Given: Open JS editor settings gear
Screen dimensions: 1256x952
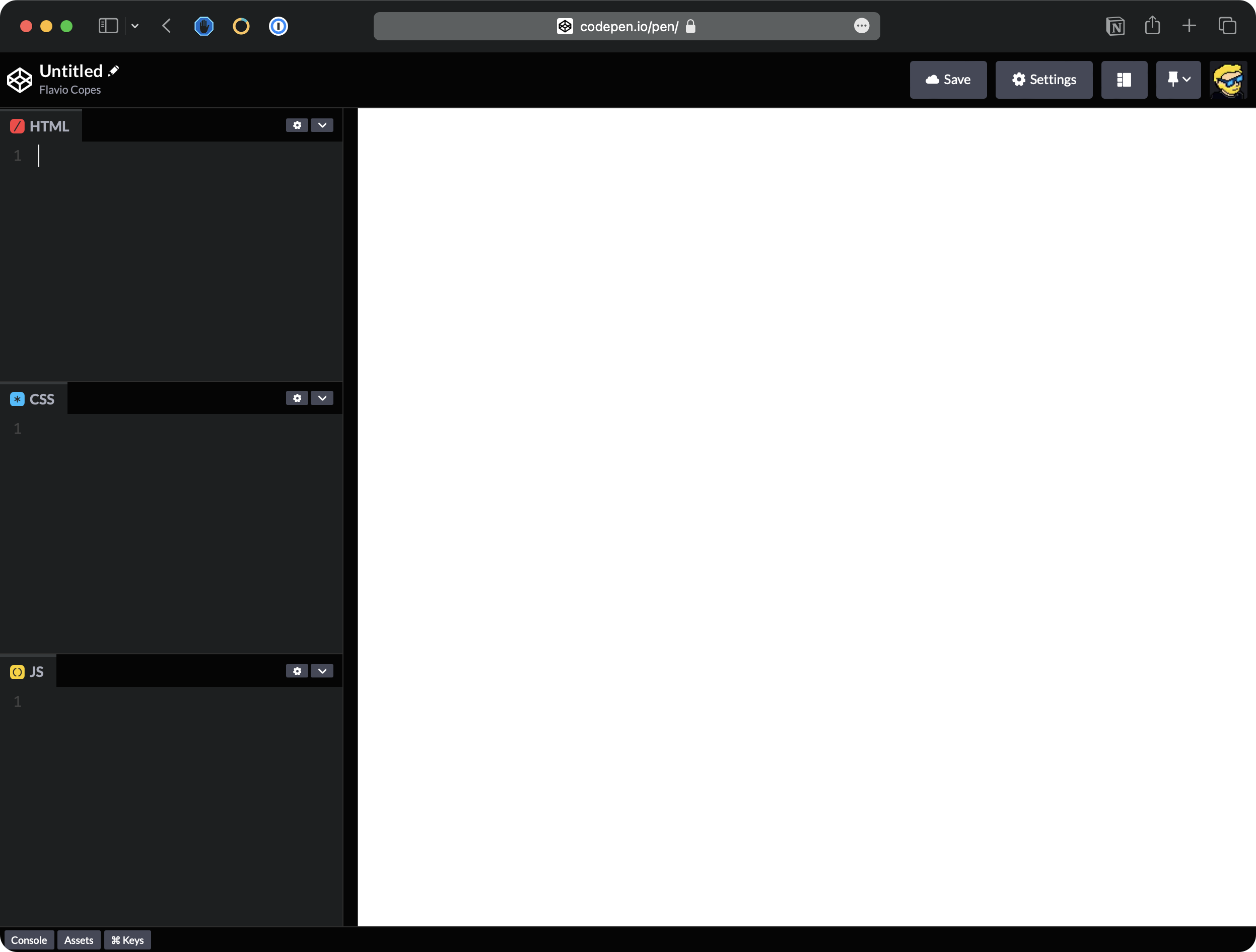Looking at the screenshot, I should [297, 671].
